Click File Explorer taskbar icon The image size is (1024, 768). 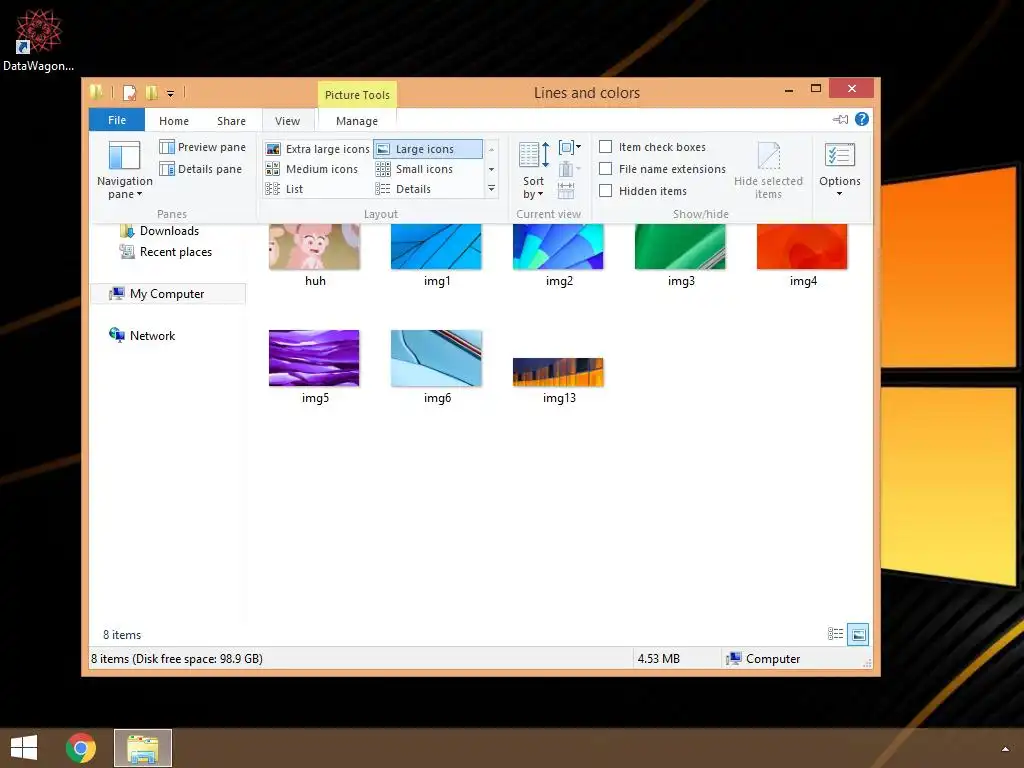pyautogui.click(x=143, y=748)
